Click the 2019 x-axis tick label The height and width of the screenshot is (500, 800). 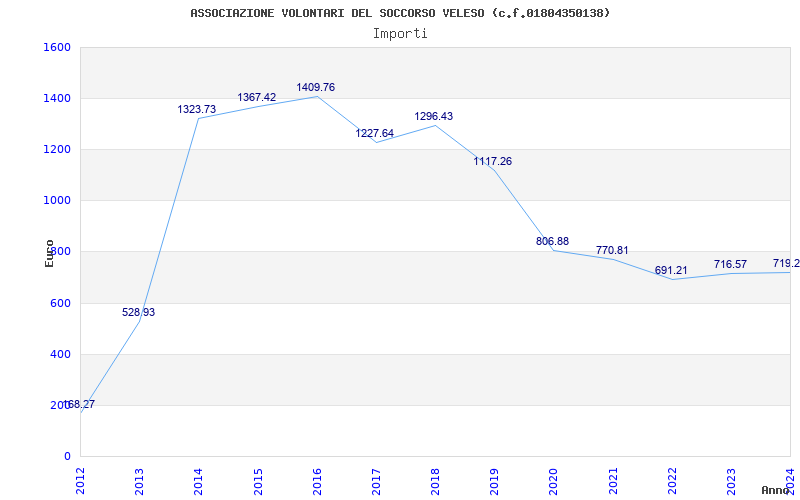pos(495,481)
